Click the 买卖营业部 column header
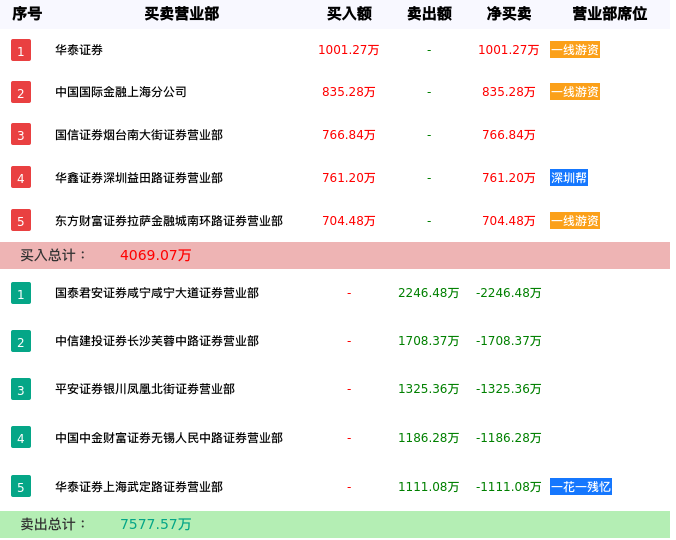The image size is (676, 540). (x=182, y=14)
